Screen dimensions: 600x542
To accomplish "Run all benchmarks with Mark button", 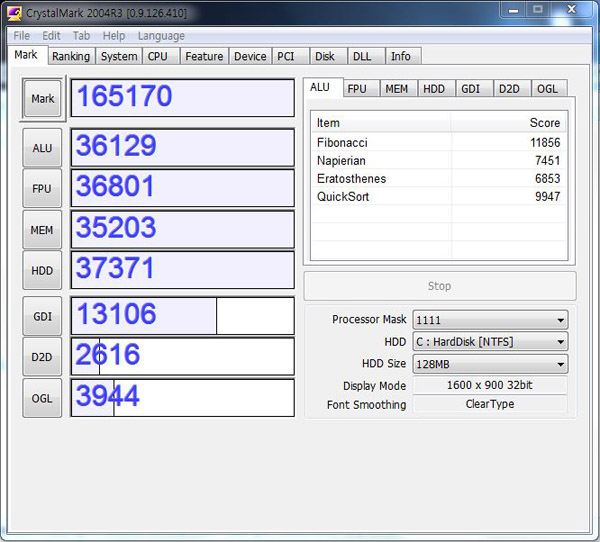I will point(42,99).
